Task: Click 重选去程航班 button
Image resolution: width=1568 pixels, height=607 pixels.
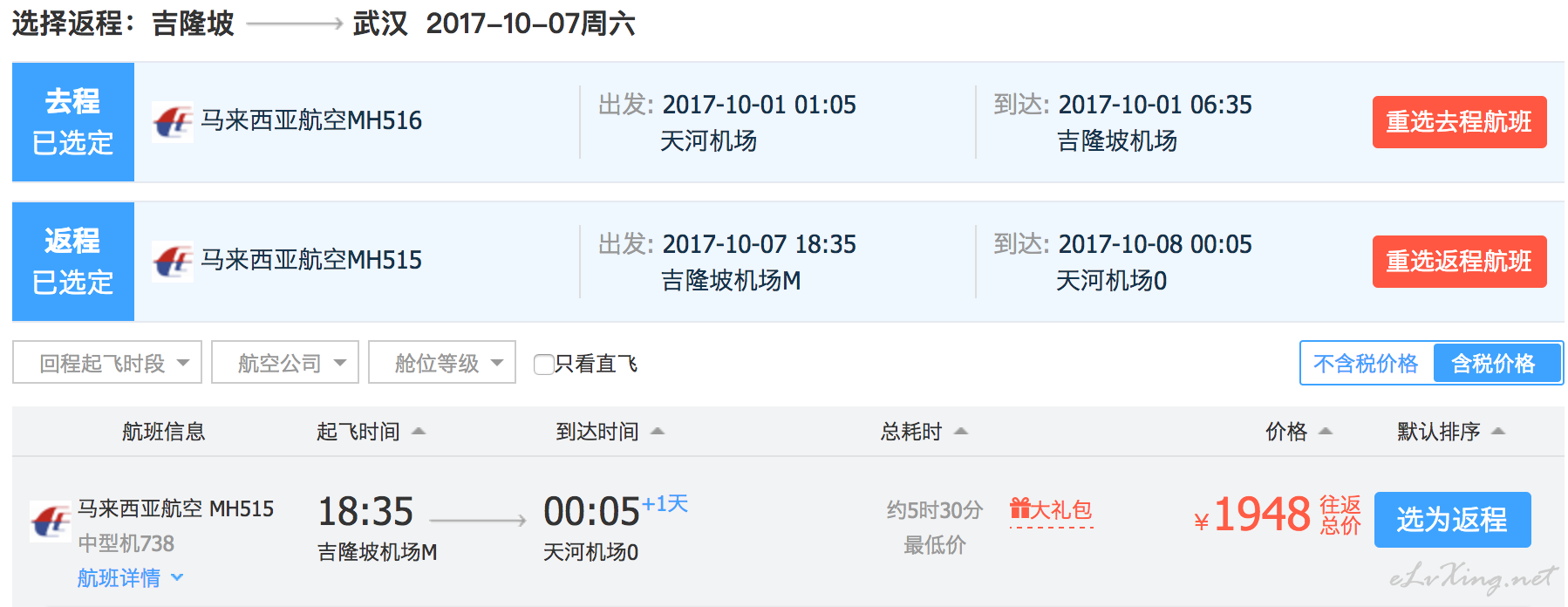Action: tap(1459, 122)
